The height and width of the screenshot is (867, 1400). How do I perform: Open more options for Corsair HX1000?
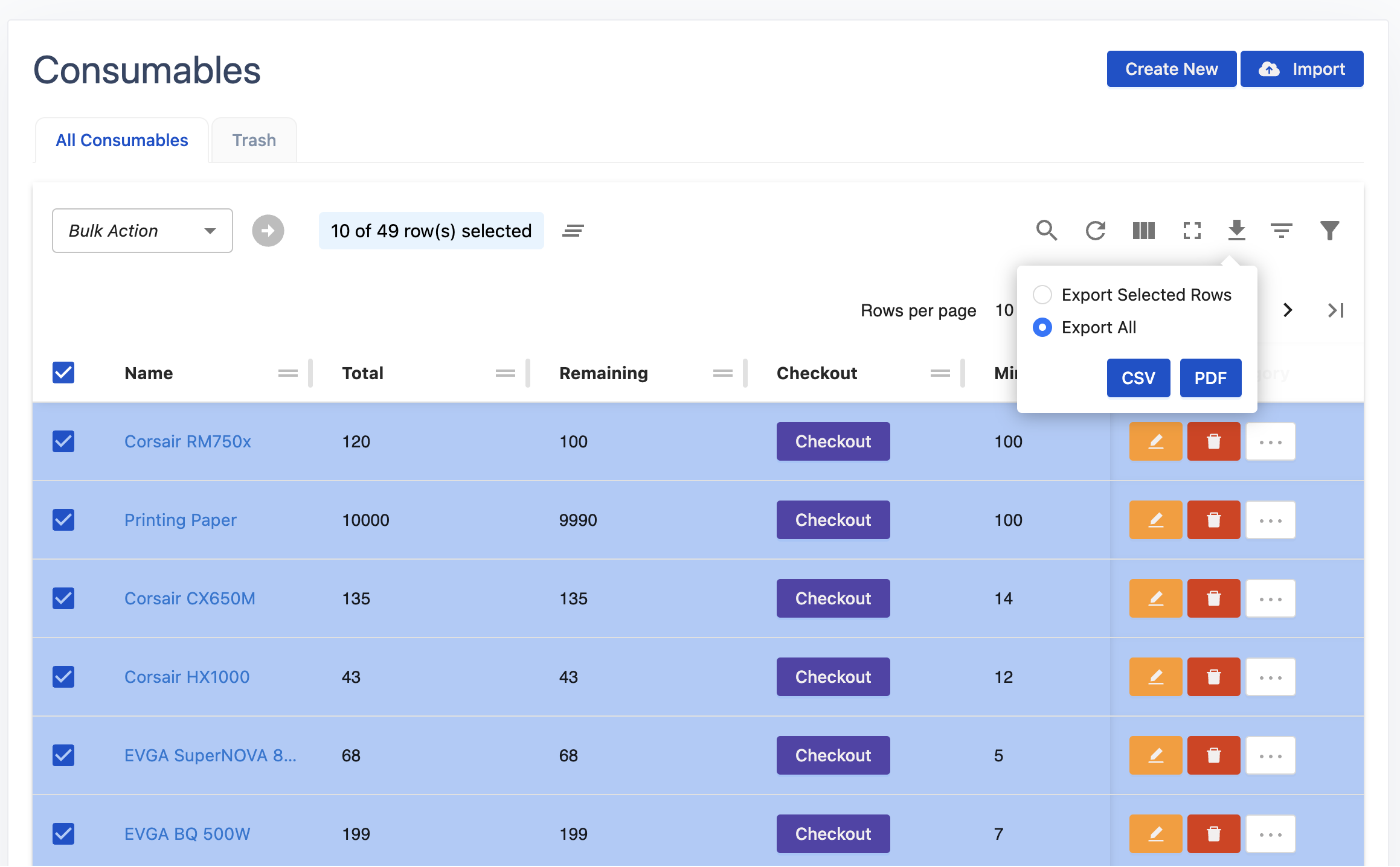click(1271, 677)
